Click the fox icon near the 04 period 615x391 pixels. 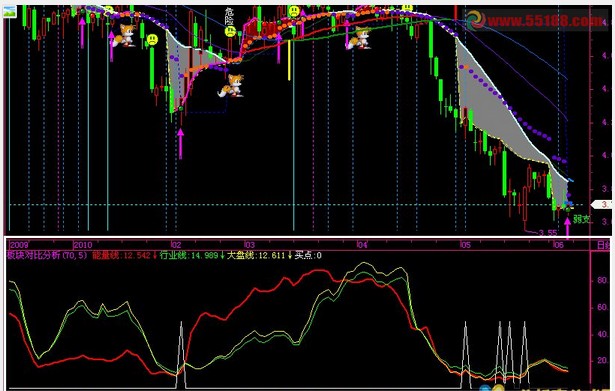pos(358,38)
